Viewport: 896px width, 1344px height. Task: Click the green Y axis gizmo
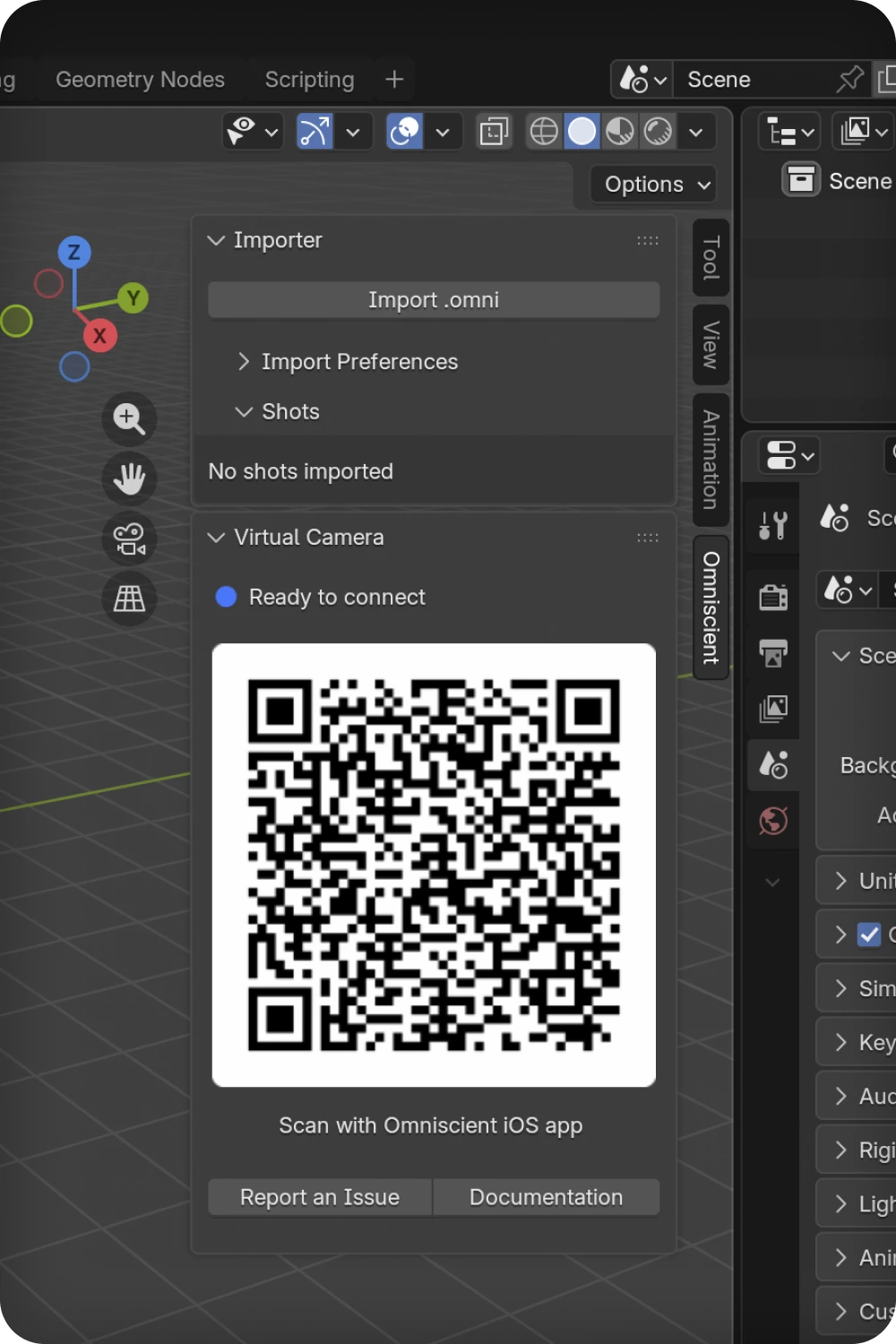tap(133, 298)
